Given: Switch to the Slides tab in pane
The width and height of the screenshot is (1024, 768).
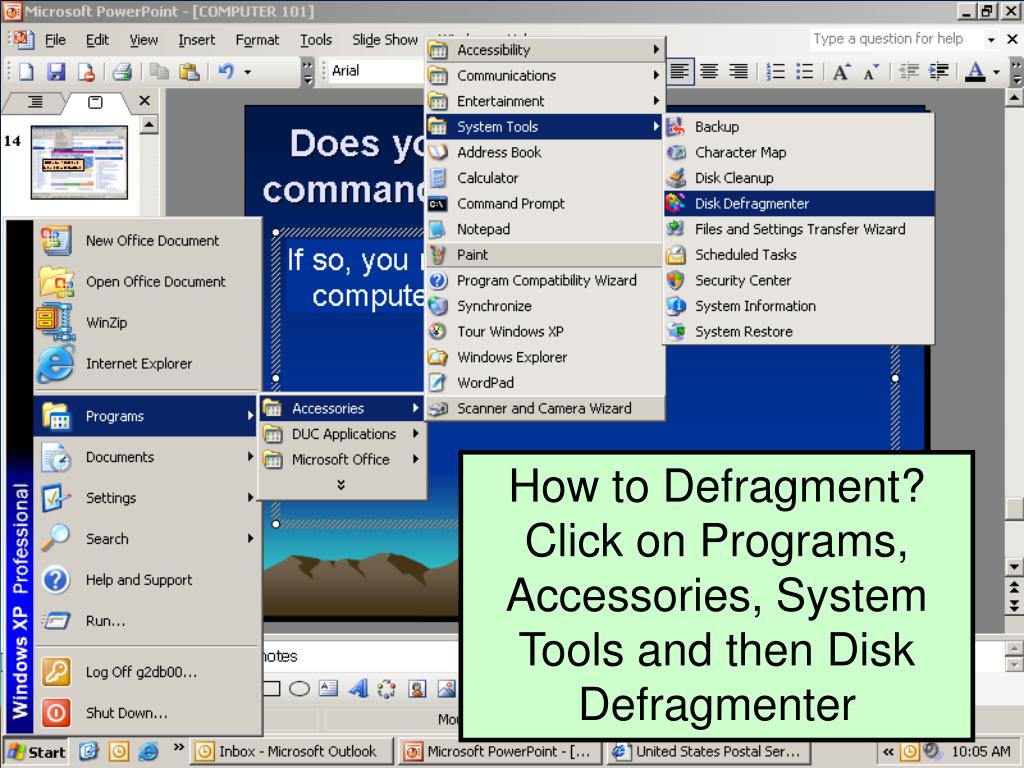Looking at the screenshot, I should coord(95,102).
